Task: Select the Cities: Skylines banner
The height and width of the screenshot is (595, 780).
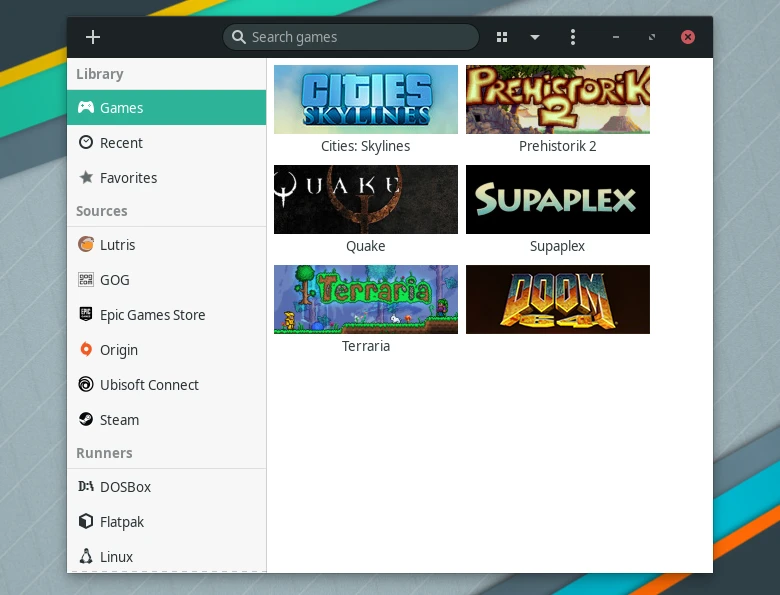Action: point(366,99)
